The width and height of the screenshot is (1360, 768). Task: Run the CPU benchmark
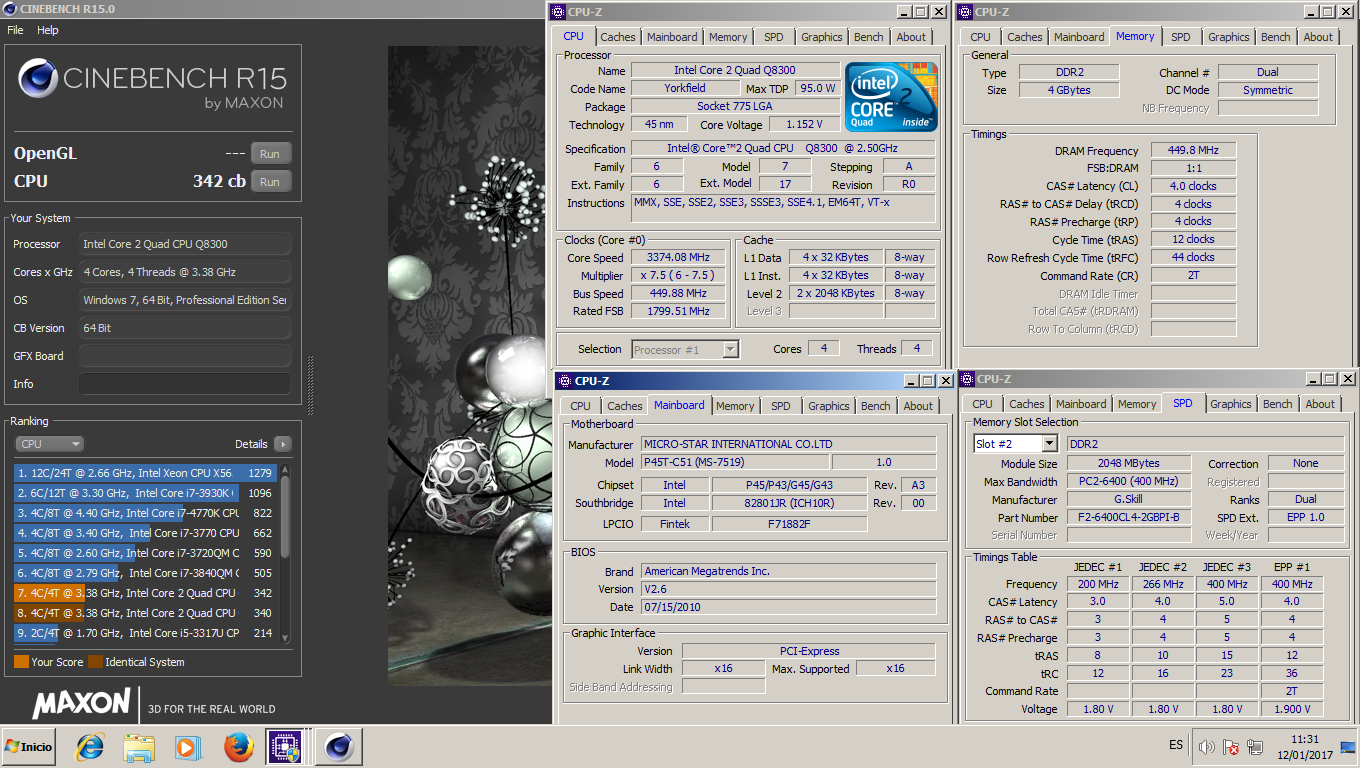pyautogui.click(x=270, y=182)
